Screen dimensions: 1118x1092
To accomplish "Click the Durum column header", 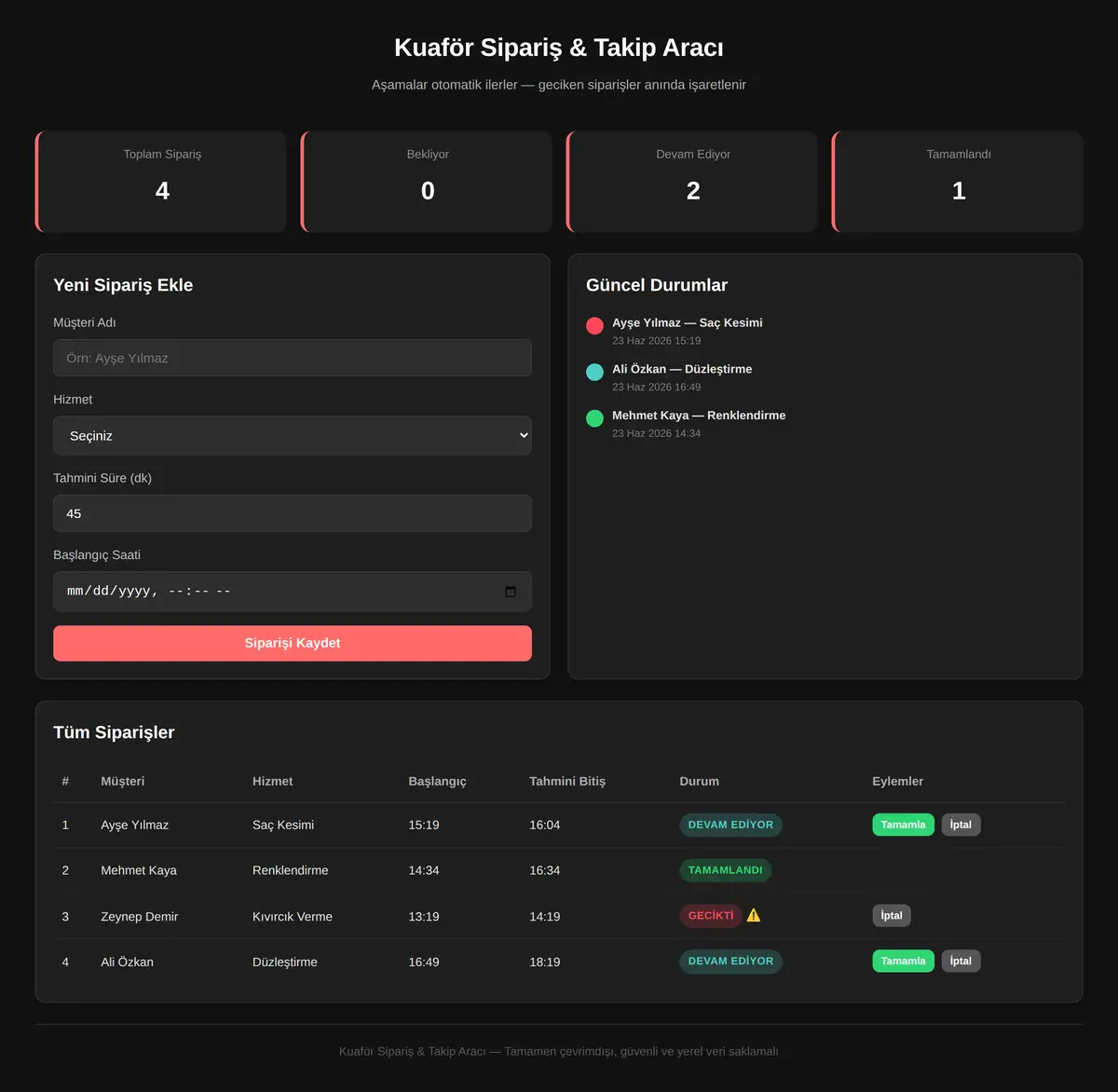I will (700, 782).
